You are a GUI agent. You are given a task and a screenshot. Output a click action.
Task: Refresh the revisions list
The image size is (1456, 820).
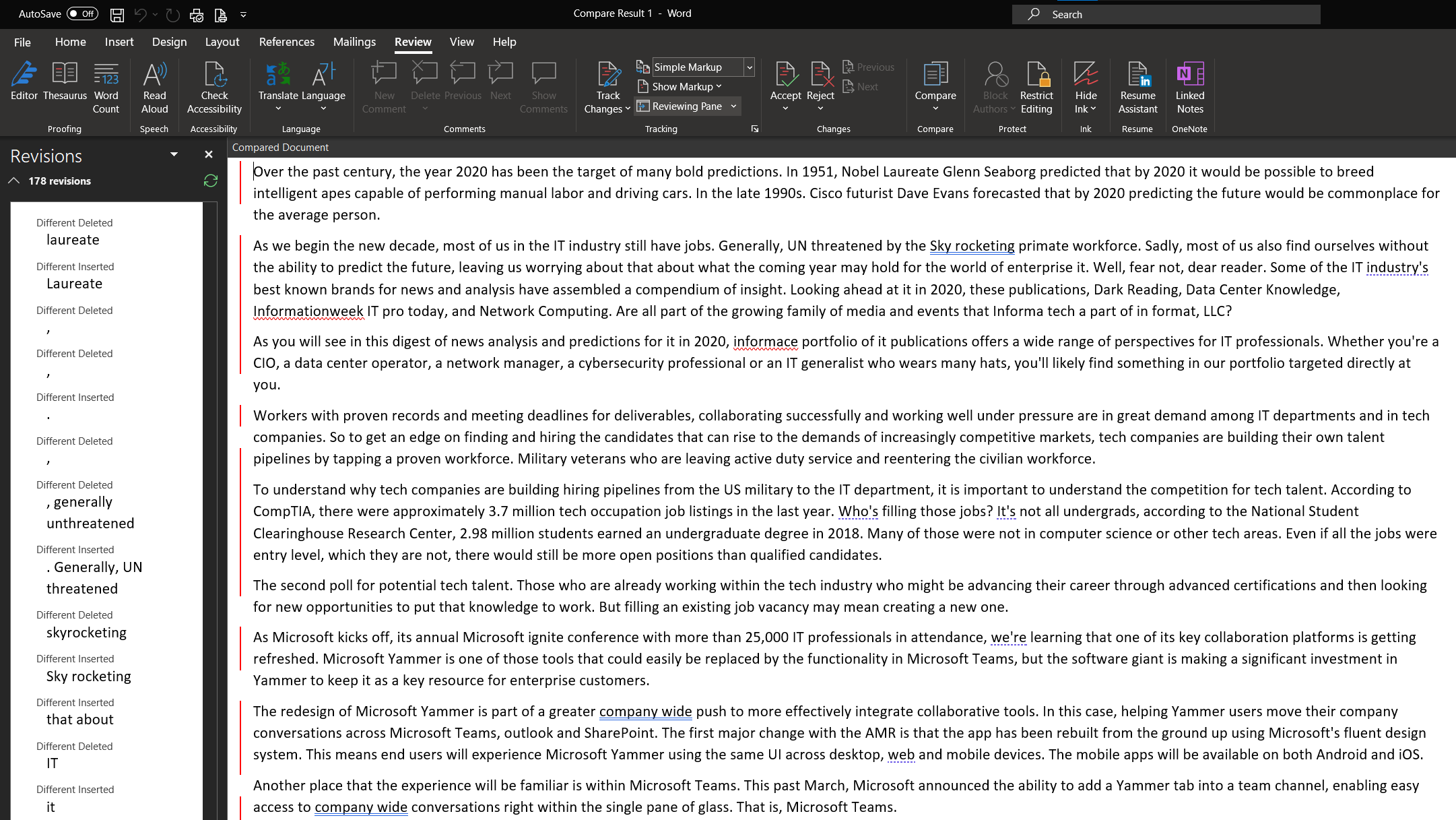(210, 181)
